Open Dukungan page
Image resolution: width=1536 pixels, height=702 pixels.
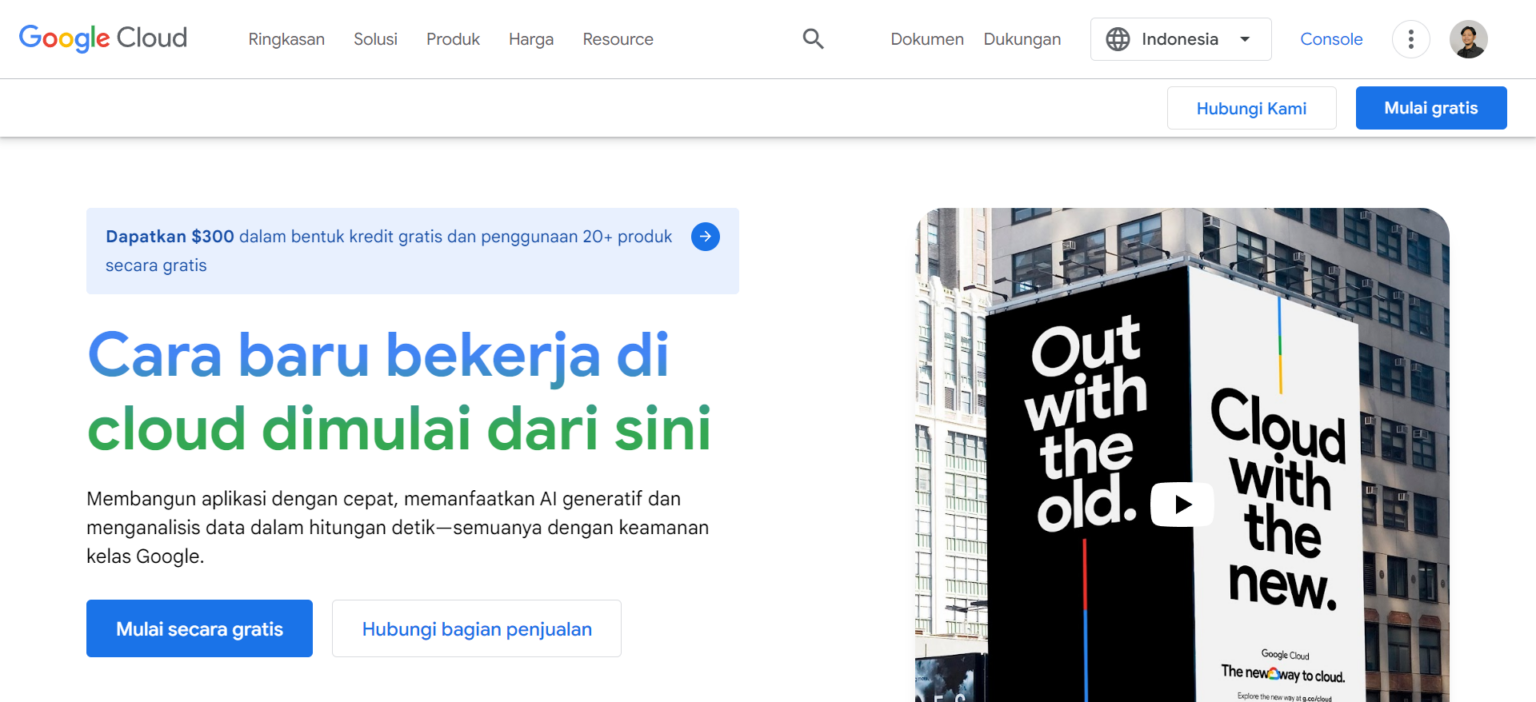[1022, 39]
